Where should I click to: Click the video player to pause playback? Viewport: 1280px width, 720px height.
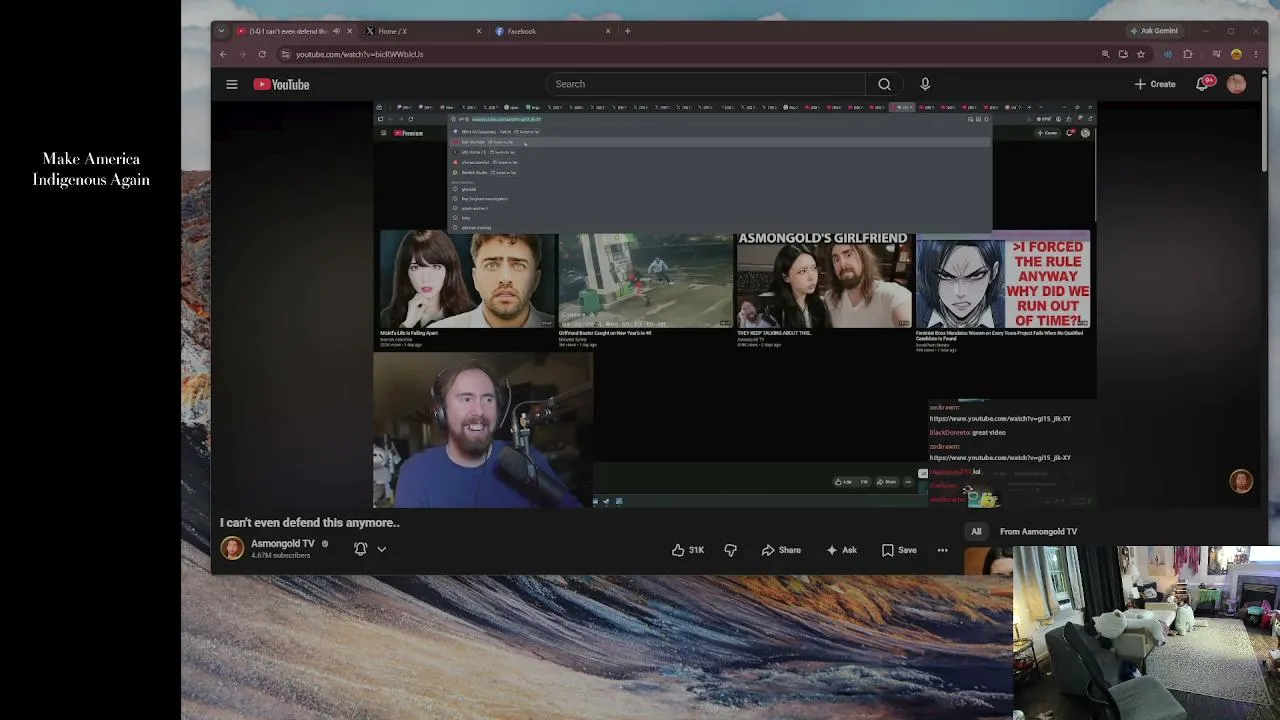coord(735,305)
